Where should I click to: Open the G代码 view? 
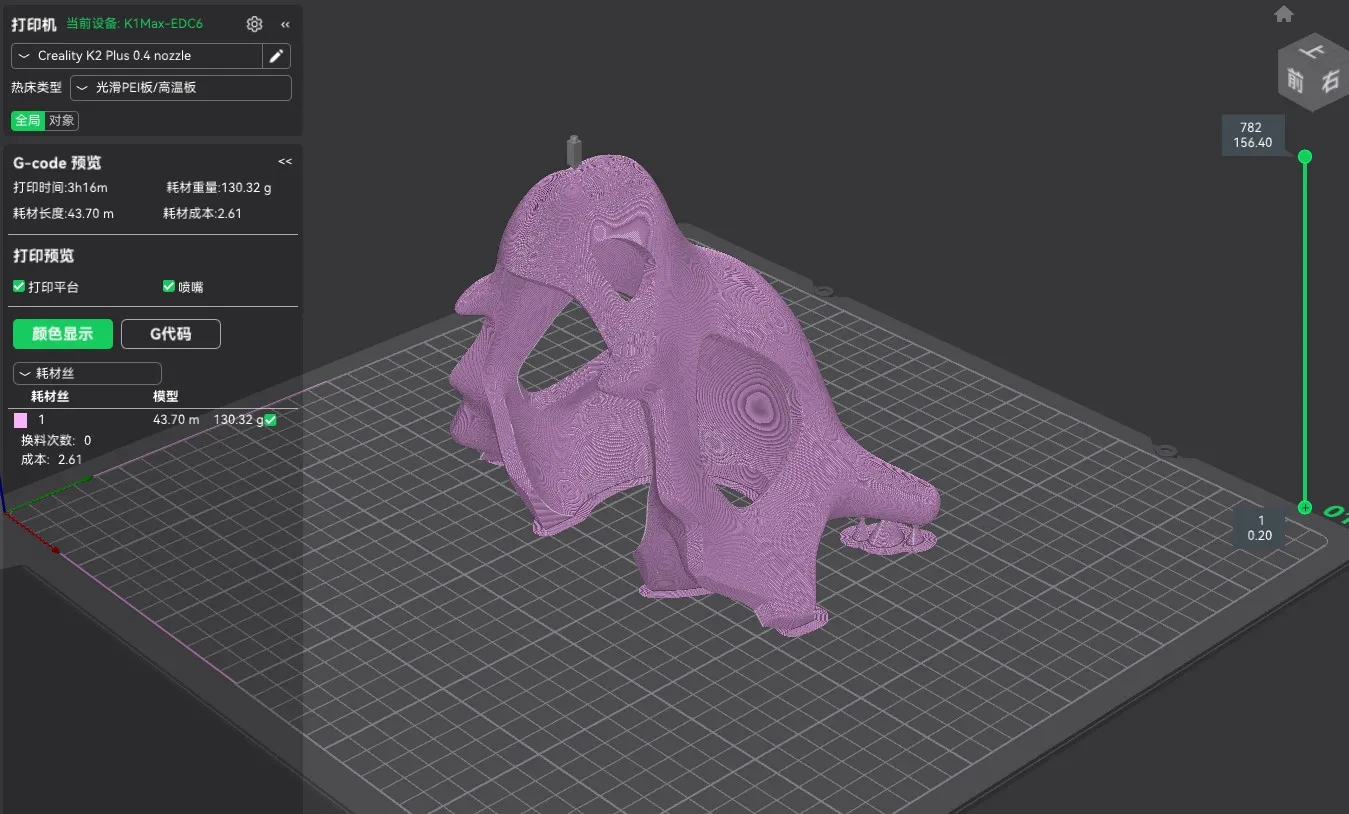[171, 334]
